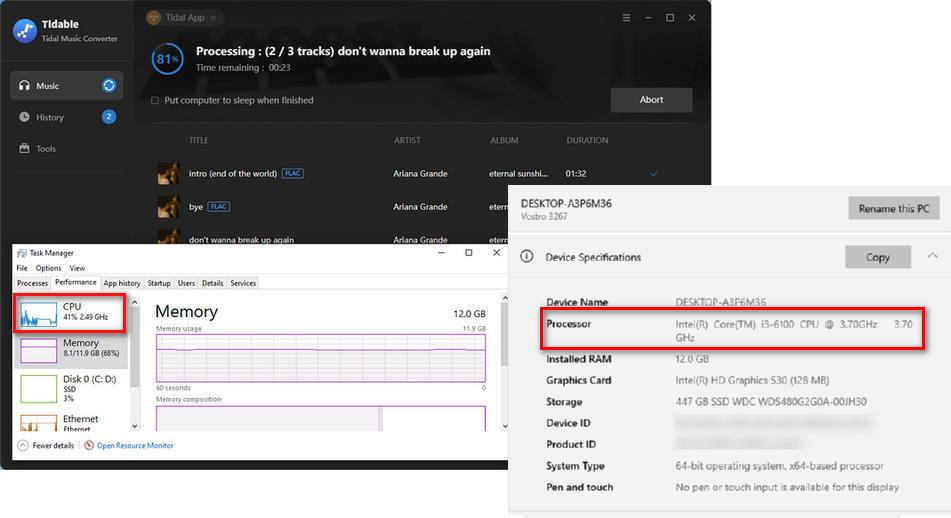Click album thumbnail for intro (end of the world)

click(x=169, y=173)
